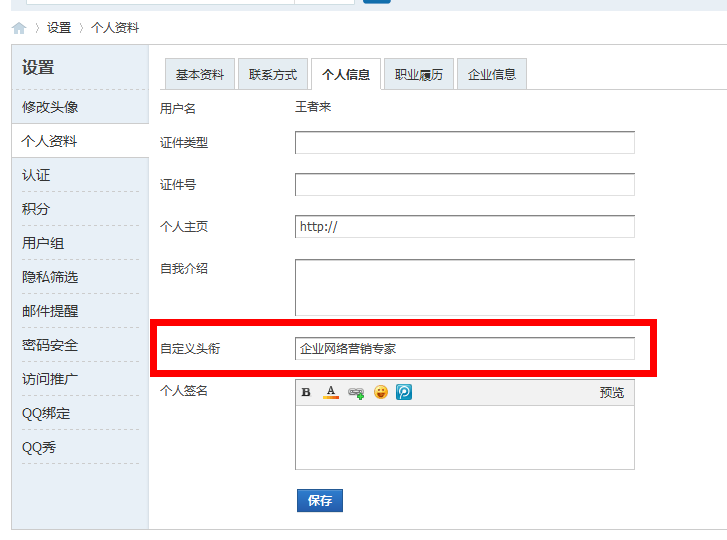727x540 pixels.
Task: Go to 密码安全 settings
Action: [80, 345]
